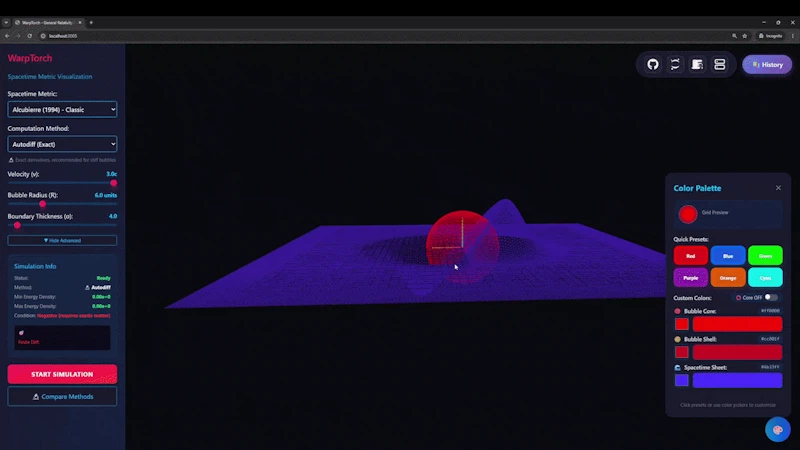The height and width of the screenshot is (450, 800).
Task: Open the GitHub repository icon
Action: 653,64
